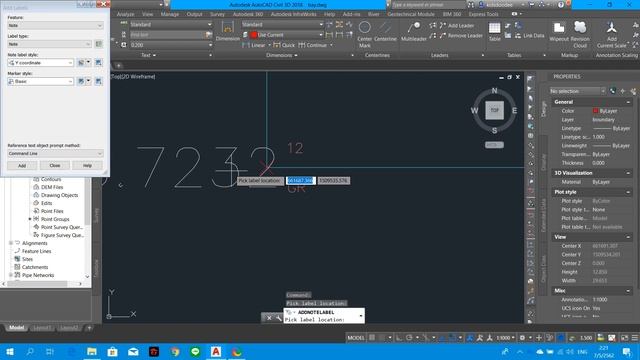
Task: Edit the Y coordinate note label style
Action: 81,62
